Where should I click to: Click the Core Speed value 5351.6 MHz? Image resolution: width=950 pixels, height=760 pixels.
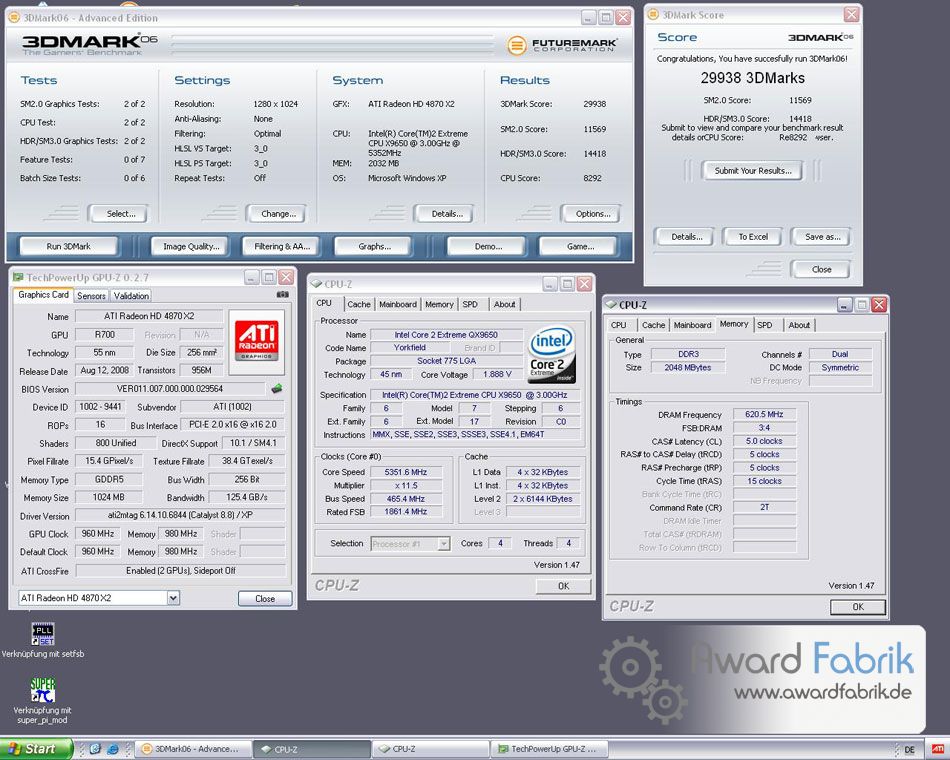405,472
